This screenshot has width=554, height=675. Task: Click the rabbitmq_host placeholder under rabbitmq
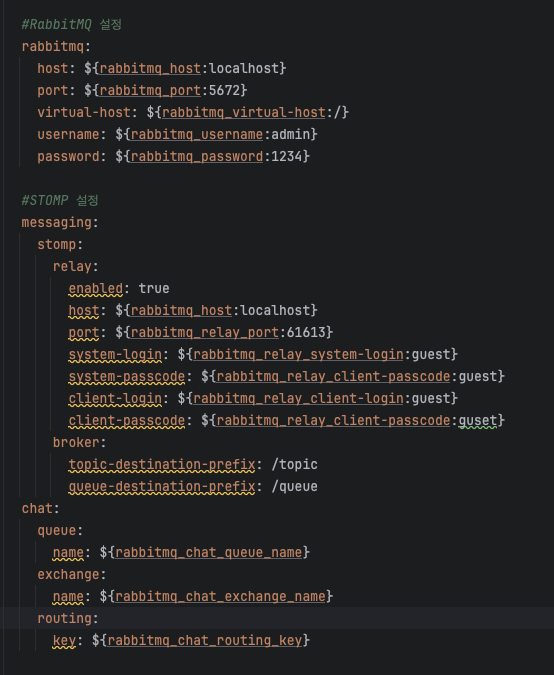150,68
